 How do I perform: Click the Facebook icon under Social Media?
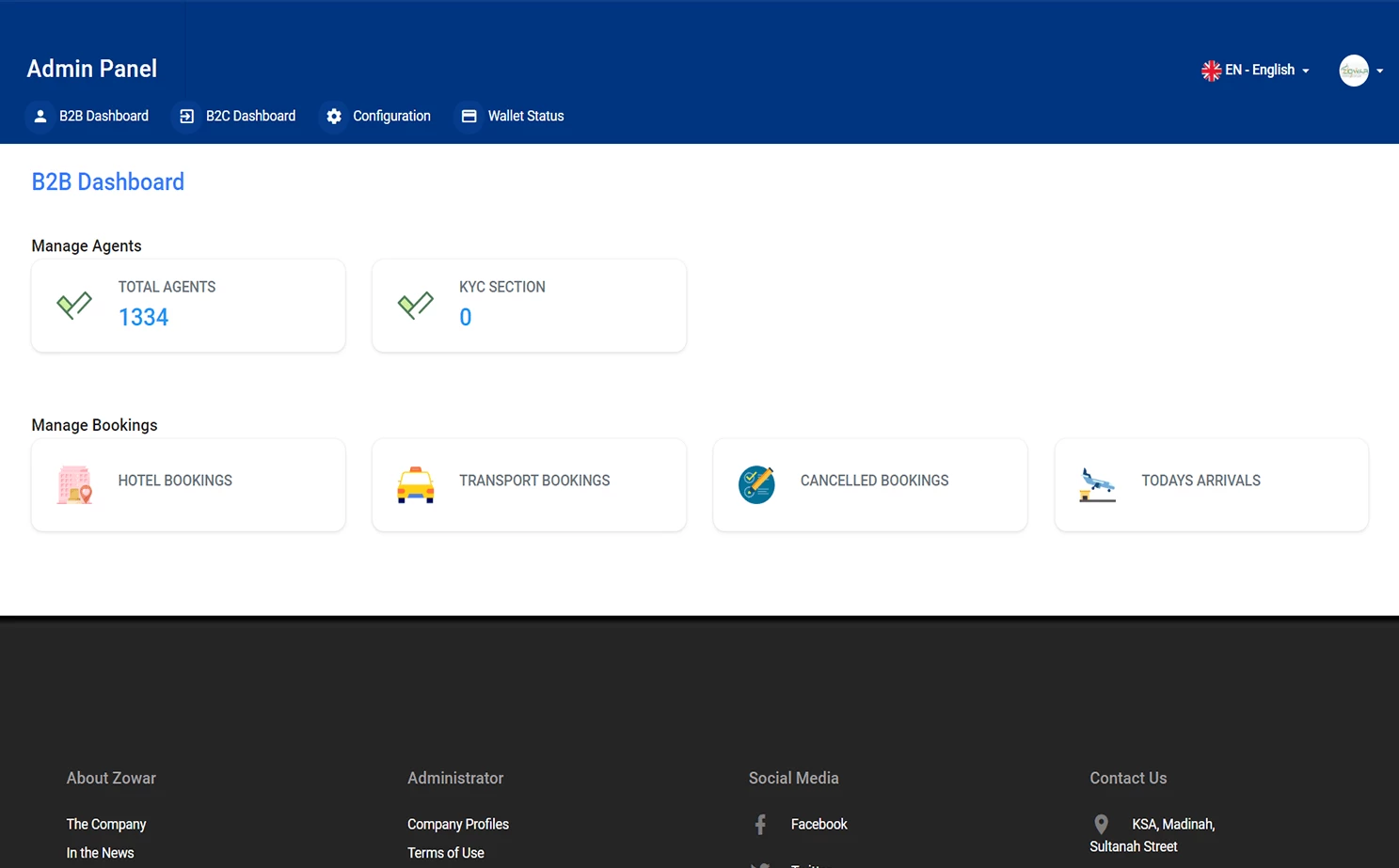pyautogui.click(x=759, y=824)
